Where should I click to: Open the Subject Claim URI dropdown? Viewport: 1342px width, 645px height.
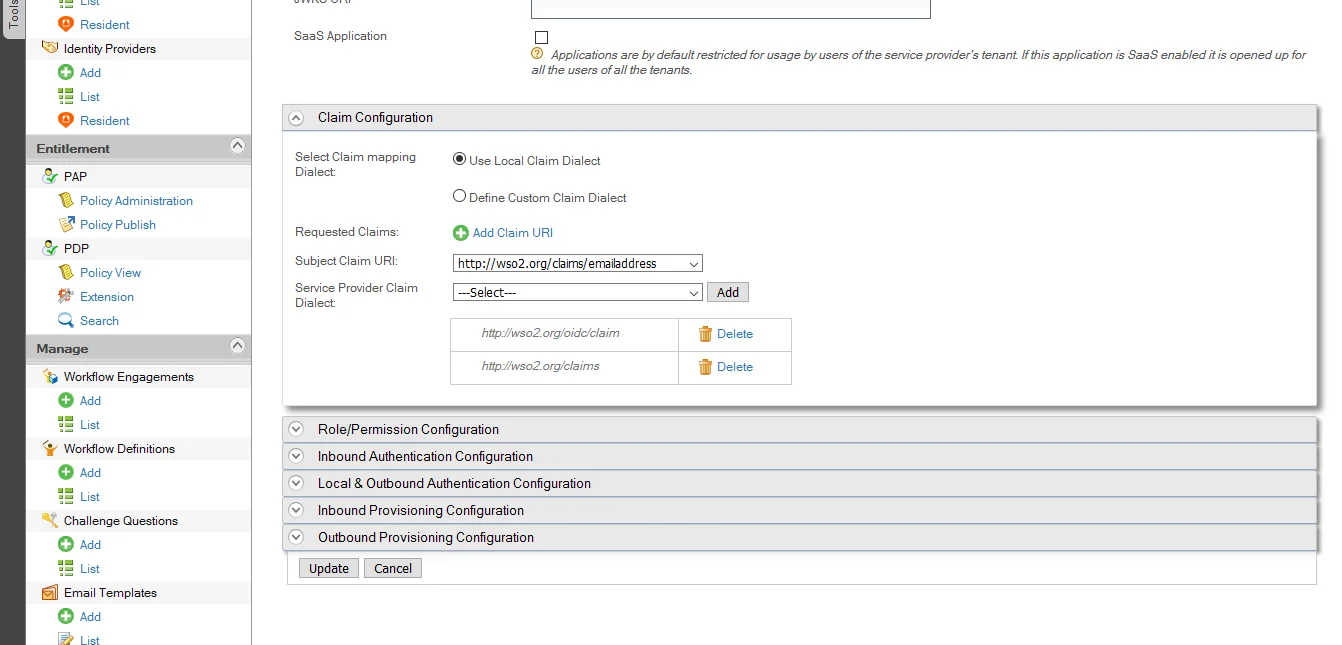578,263
